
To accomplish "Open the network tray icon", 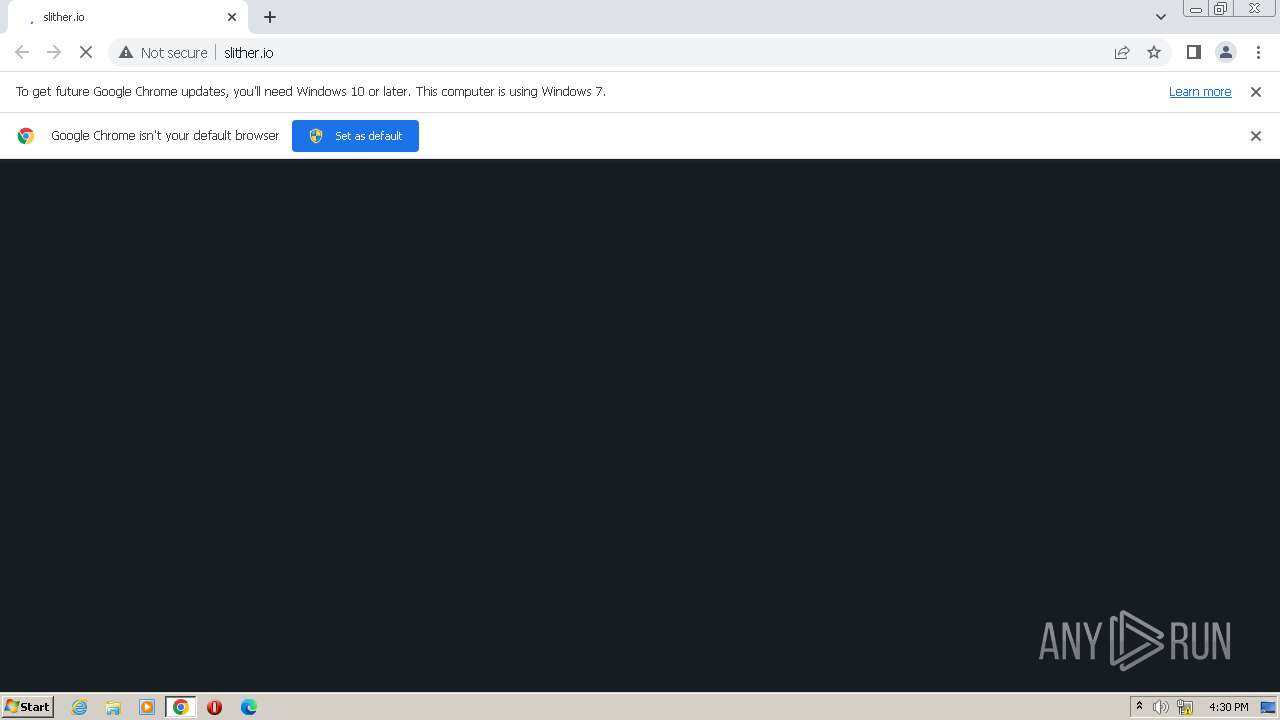I will 1185,707.
